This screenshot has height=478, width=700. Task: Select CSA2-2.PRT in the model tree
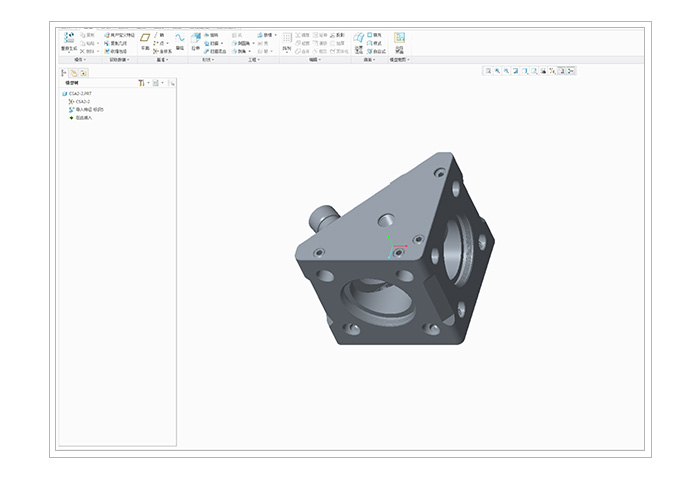tap(79, 93)
